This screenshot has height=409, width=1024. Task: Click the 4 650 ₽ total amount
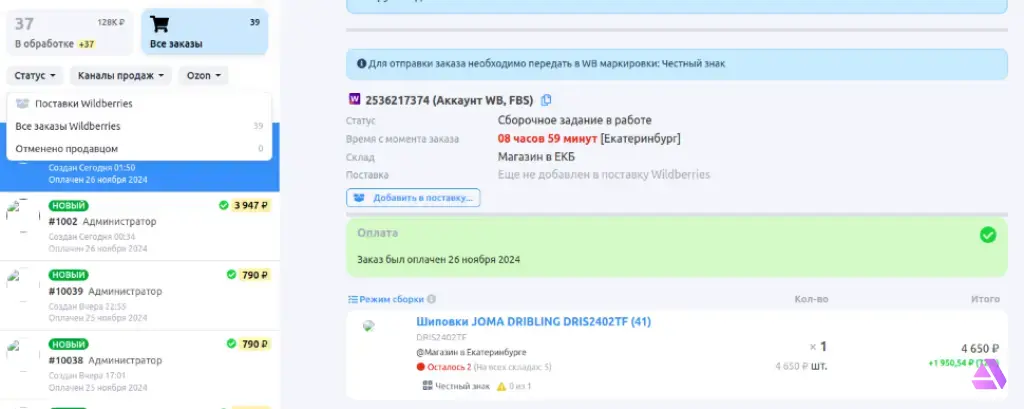tap(980, 348)
